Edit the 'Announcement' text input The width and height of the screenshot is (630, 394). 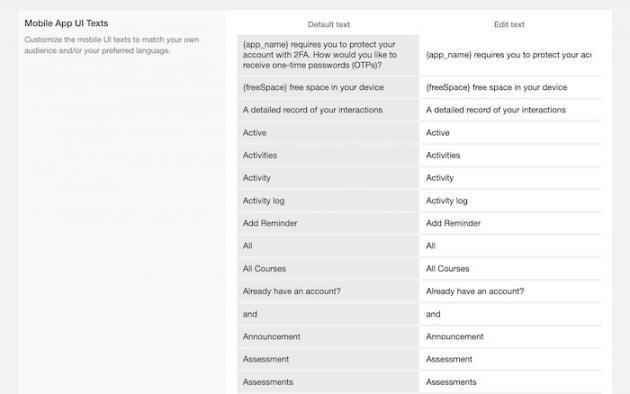(x=510, y=337)
